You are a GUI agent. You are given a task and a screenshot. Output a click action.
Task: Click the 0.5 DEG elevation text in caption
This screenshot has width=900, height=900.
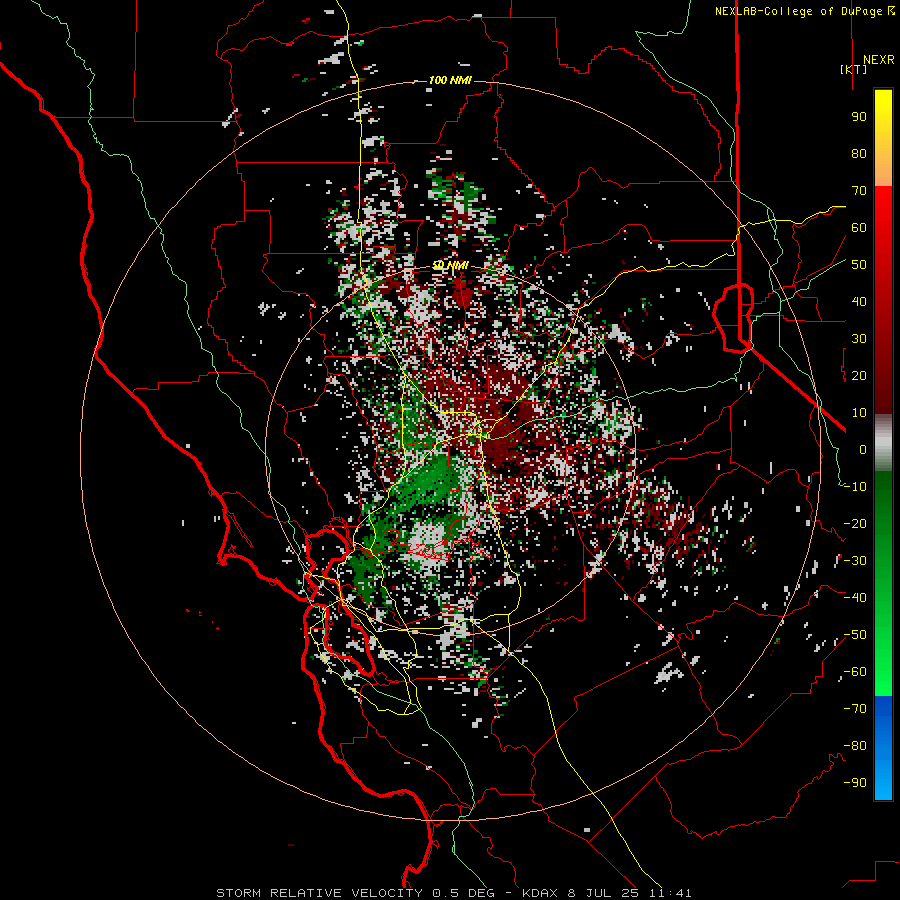[463, 893]
